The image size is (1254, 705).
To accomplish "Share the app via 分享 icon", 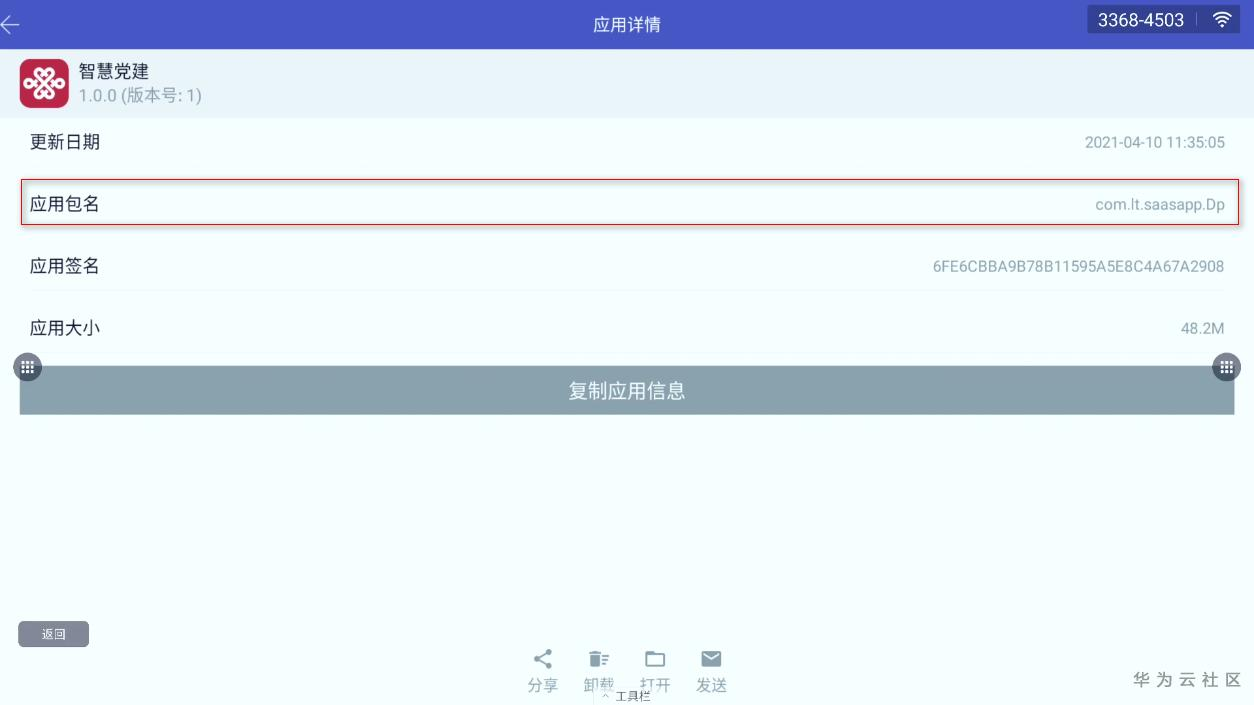I will point(543,671).
